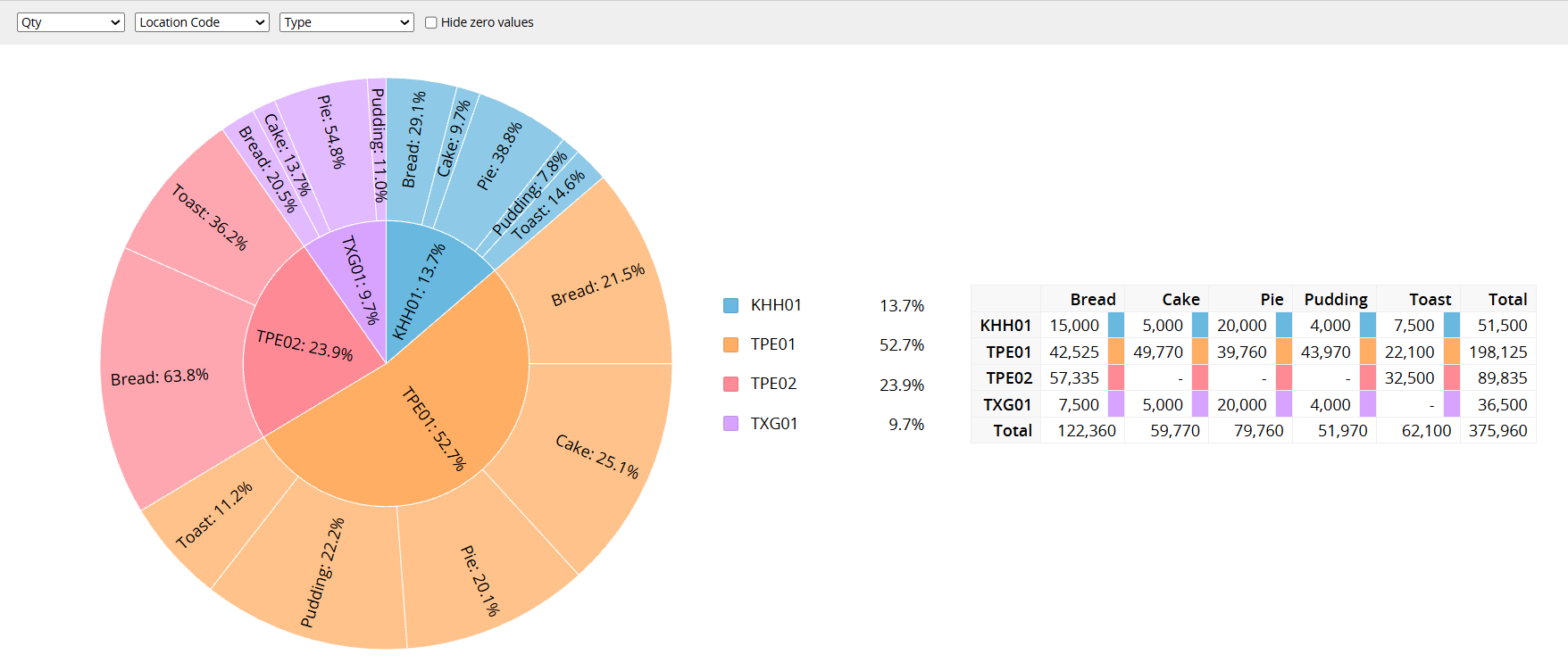Expand the Location Code dropdown
Image resolution: width=1568 pixels, height=671 pixels.
202,22
